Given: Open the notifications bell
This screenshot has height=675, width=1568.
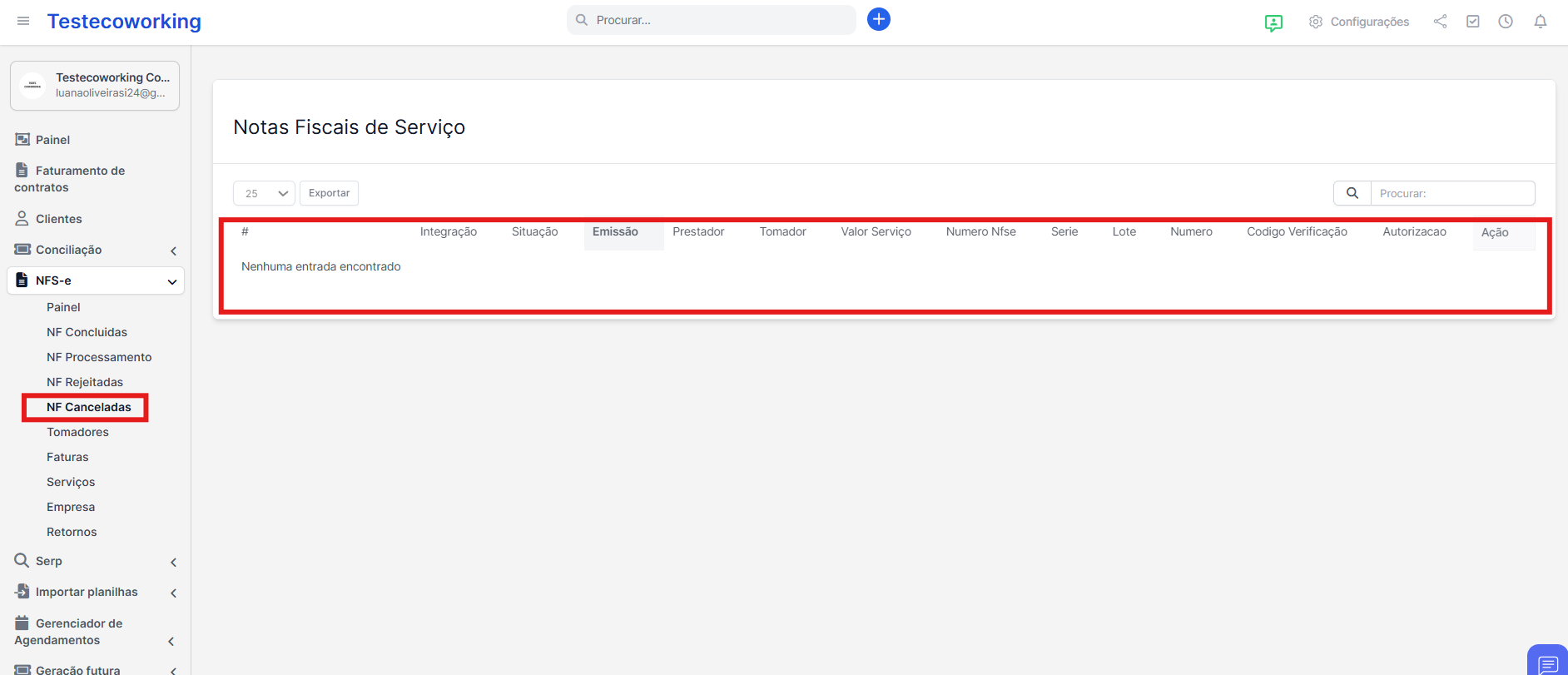Looking at the screenshot, I should click(1540, 22).
